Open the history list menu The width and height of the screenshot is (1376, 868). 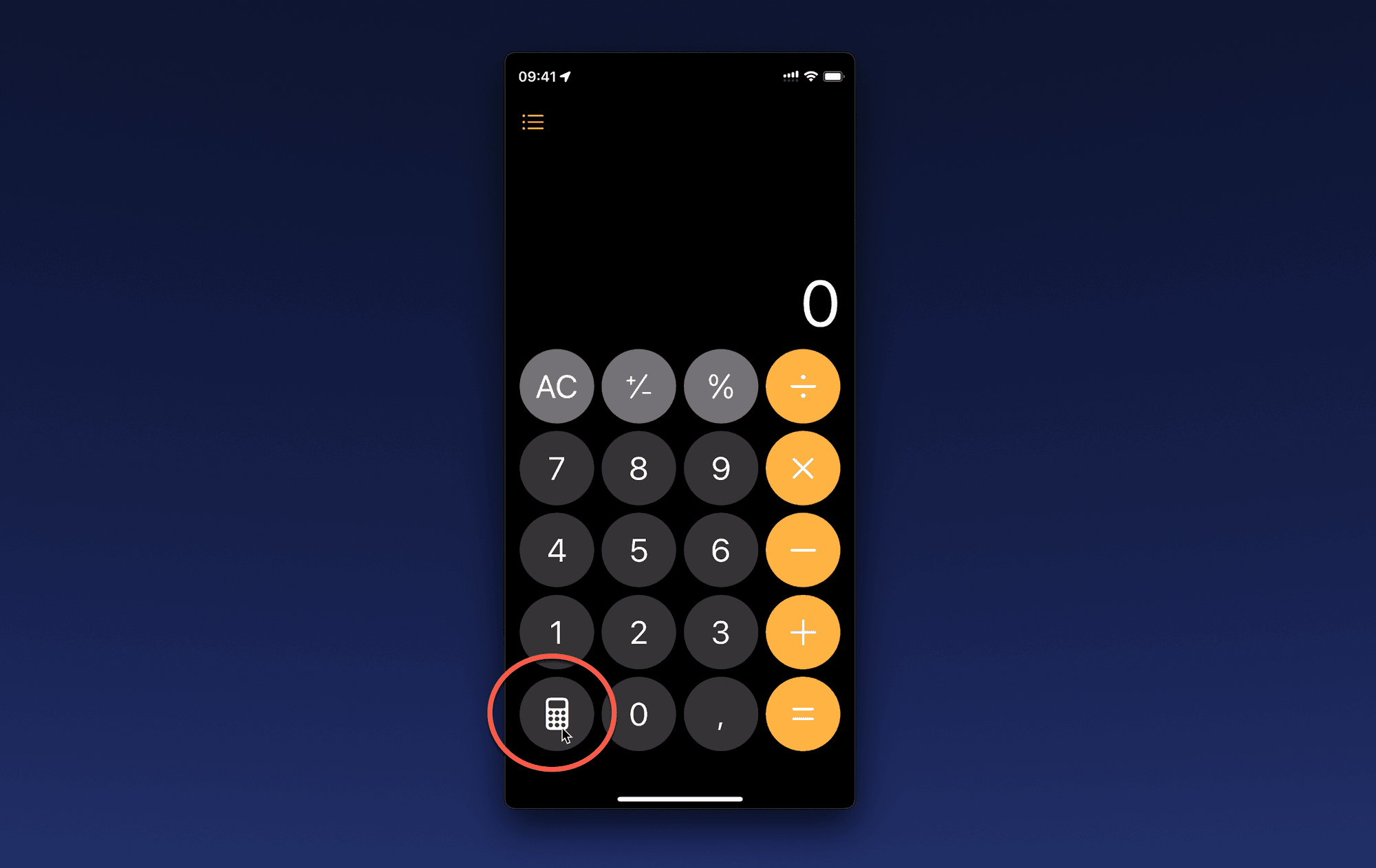click(x=532, y=122)
